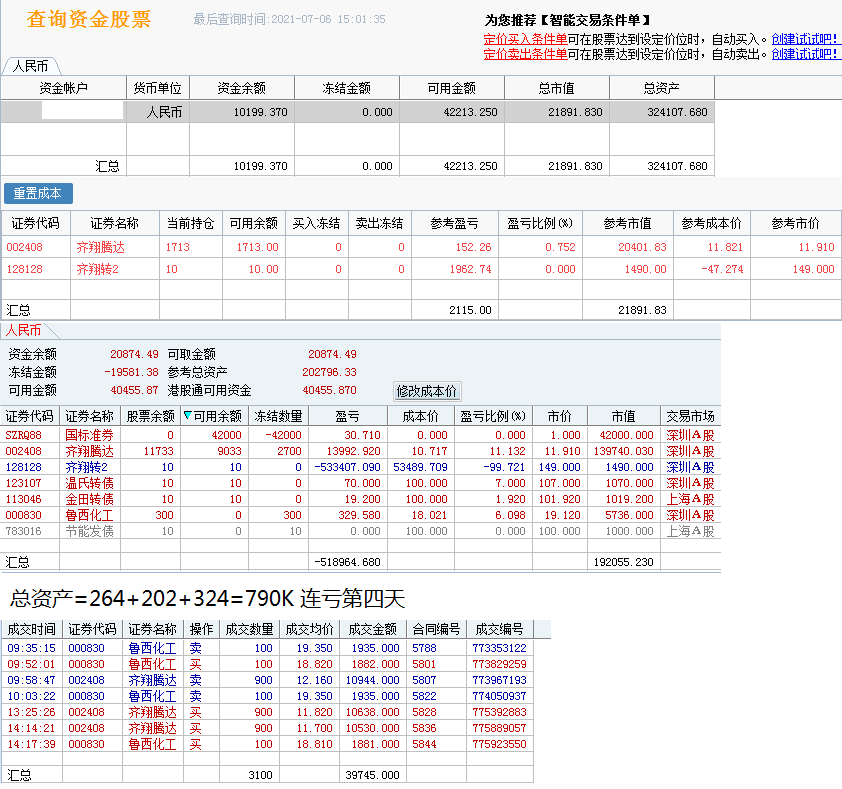Click cost price -47.274 cell
The height and width of the screenshot is (789, 842).
click(x=722, y=269)
